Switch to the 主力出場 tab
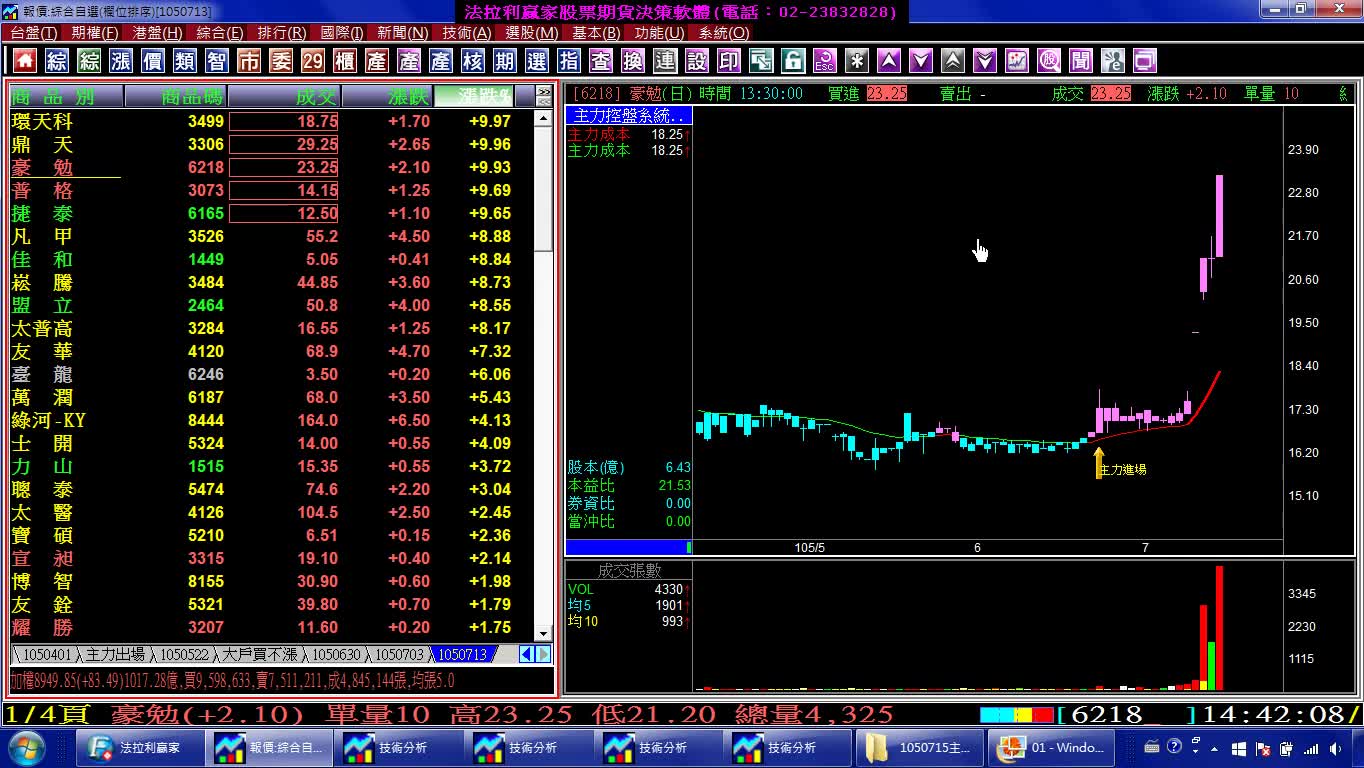The height and width of the screenshot is (768, 1364). click(114, 654)
